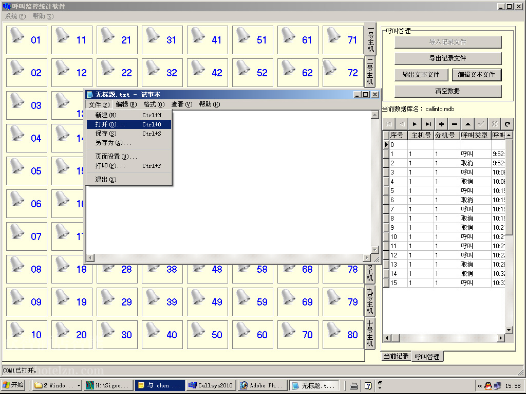Select the record row numbered 10
This screenshot has width=526, height=394.
(x=443, y=237)
